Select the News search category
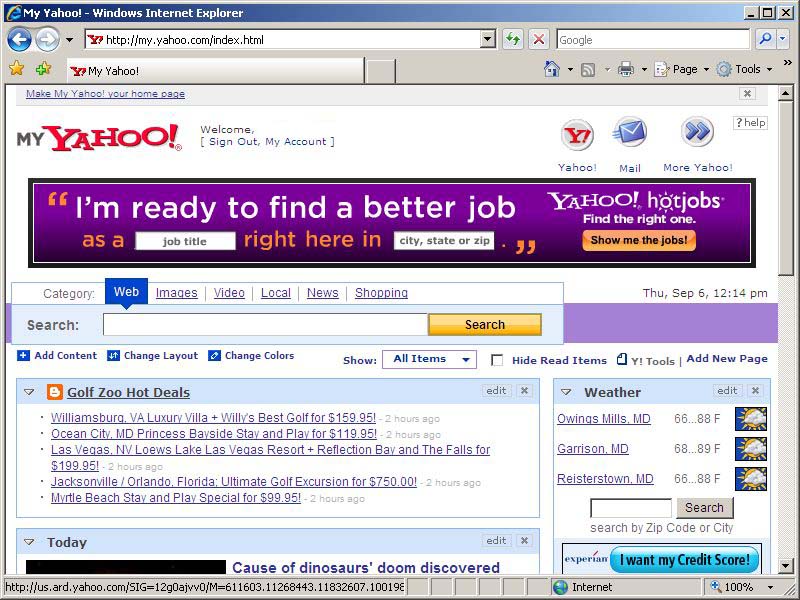 click(x=322, y=293)
